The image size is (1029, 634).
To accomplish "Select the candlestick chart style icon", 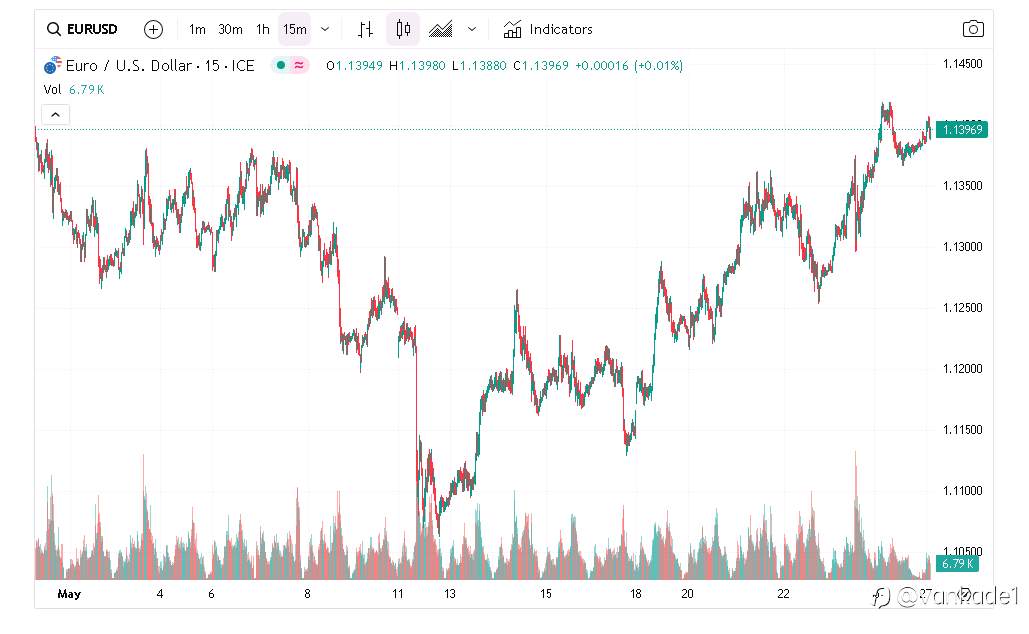I will click(x=403, y=30).
